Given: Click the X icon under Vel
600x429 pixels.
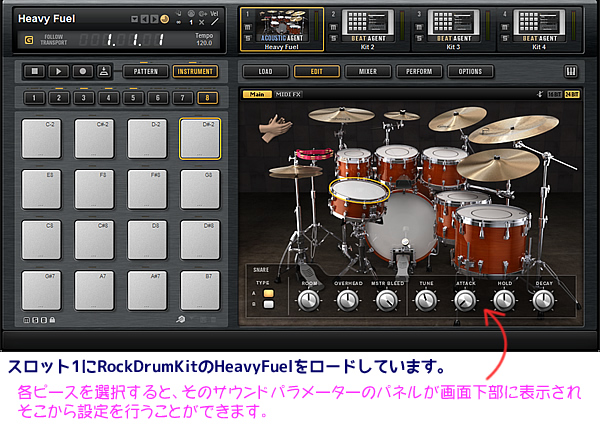Looking at the screenshot, I should 202,23.
